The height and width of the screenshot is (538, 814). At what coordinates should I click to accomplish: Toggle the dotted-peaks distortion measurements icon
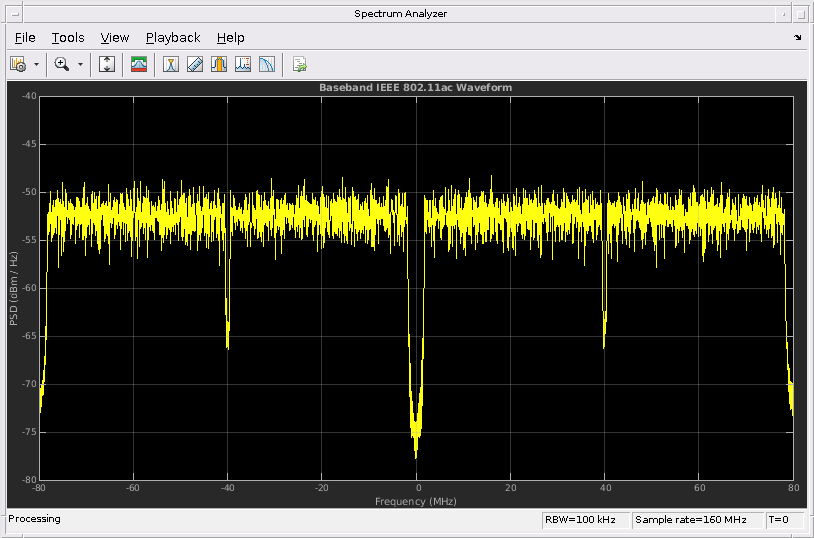click(x=243, y=64)
